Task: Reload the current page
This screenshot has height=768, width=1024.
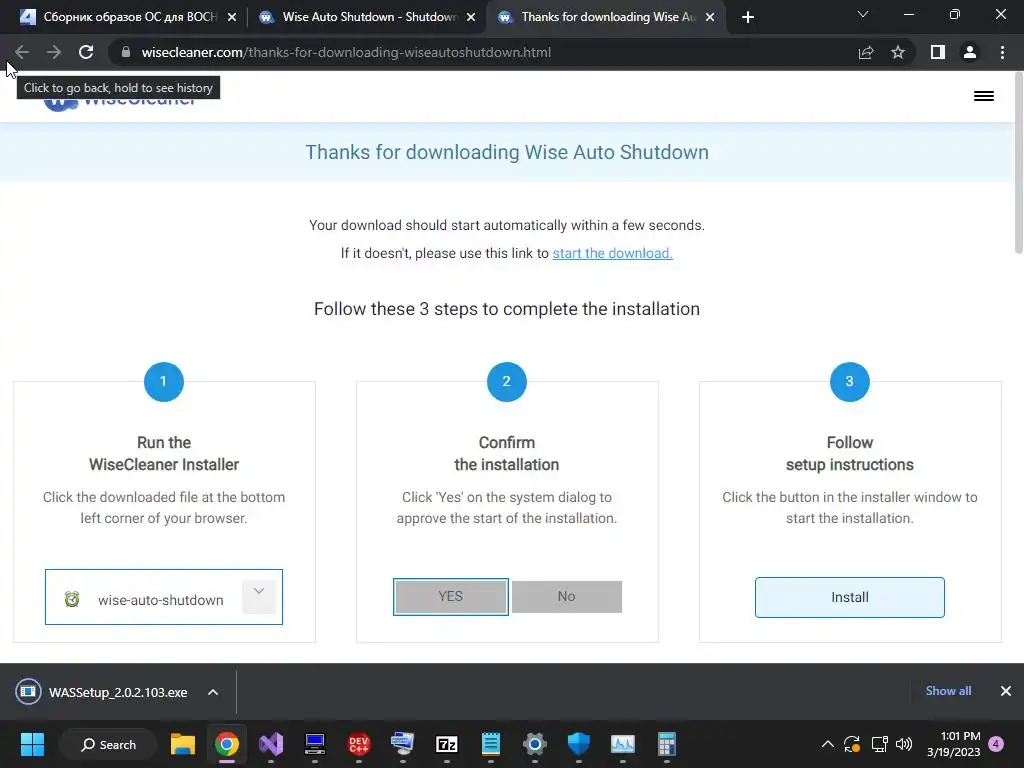Action: (86, 52)
